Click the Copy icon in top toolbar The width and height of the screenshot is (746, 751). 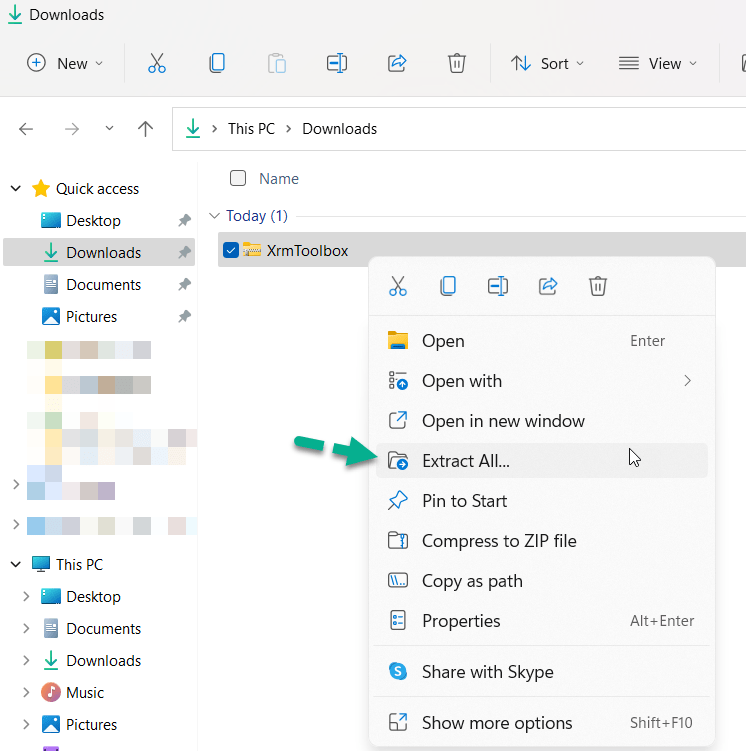pyautogui.click(x=217, y=63)
